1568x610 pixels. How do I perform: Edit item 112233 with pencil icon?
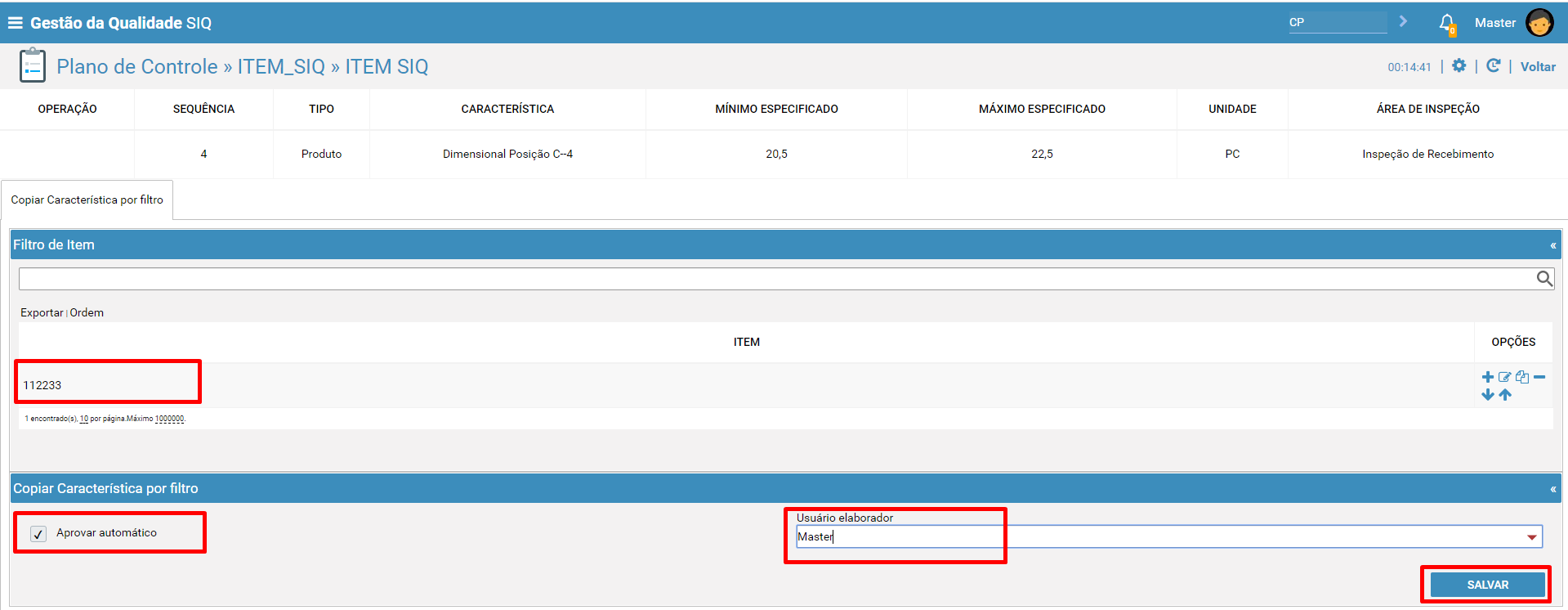click(1504, 377)
